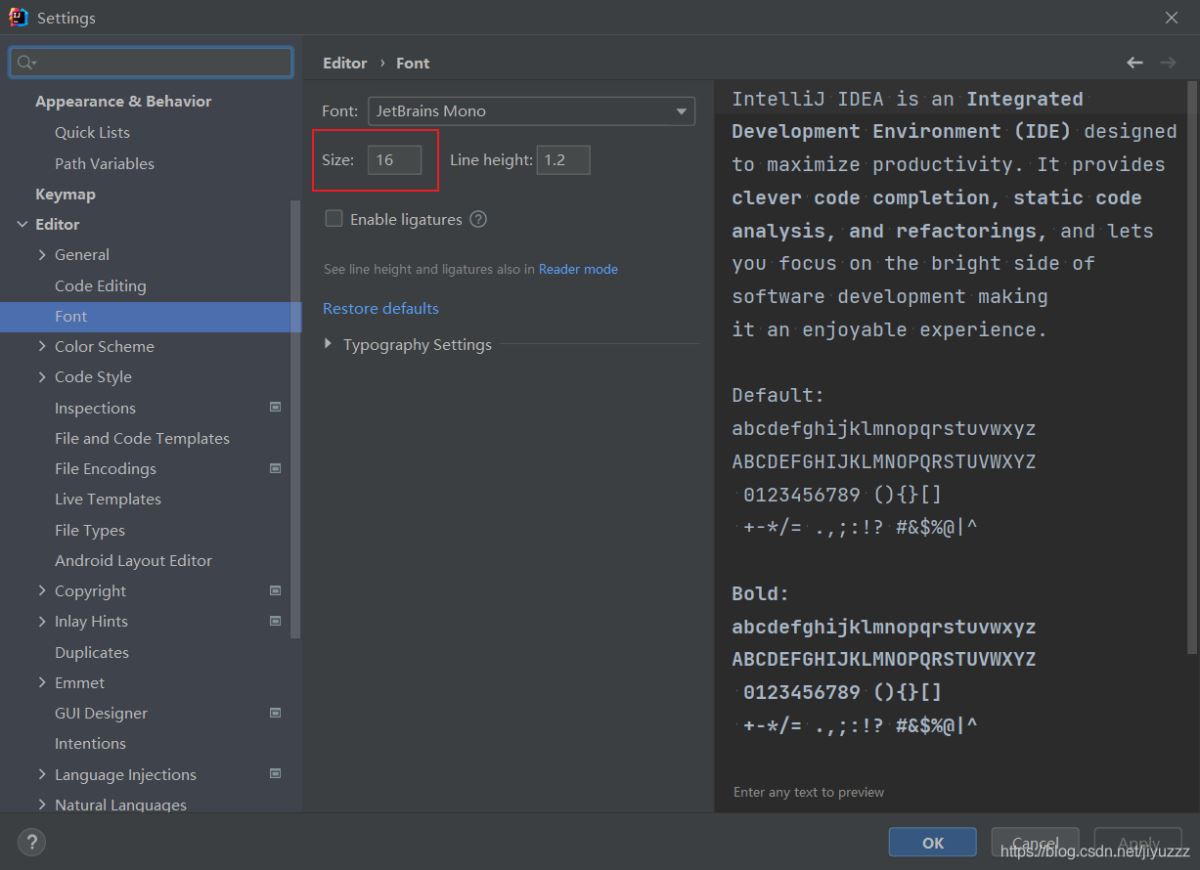This screenshot has height=870, width=1200.
Task: Click the project-level icon next to Inspections
Action: pos(275,407)
